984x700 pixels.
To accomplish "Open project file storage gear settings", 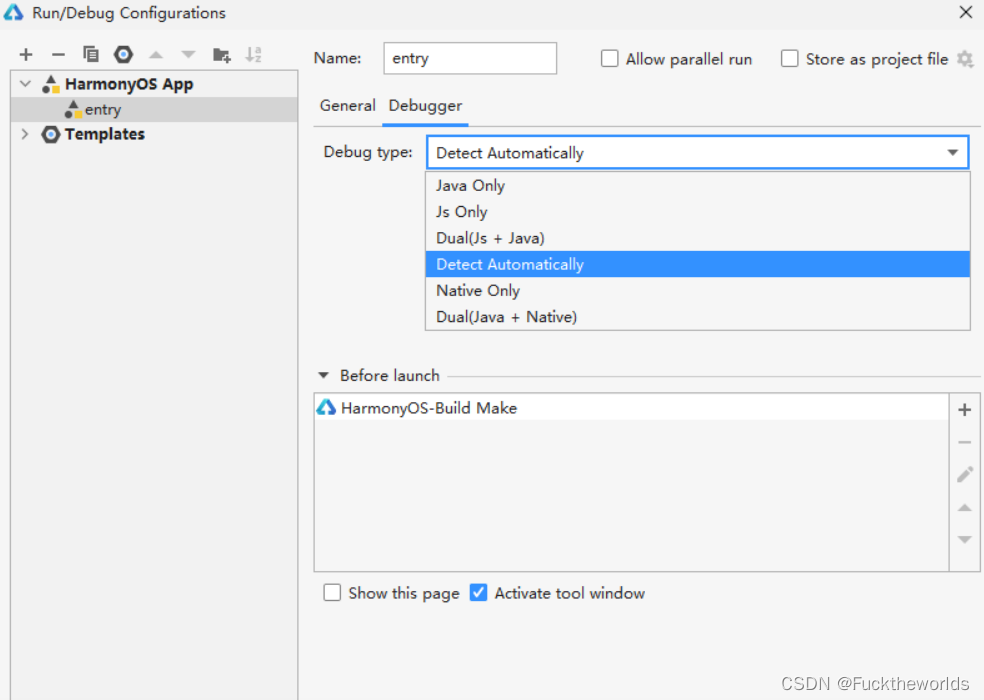I will click(965, 60).
